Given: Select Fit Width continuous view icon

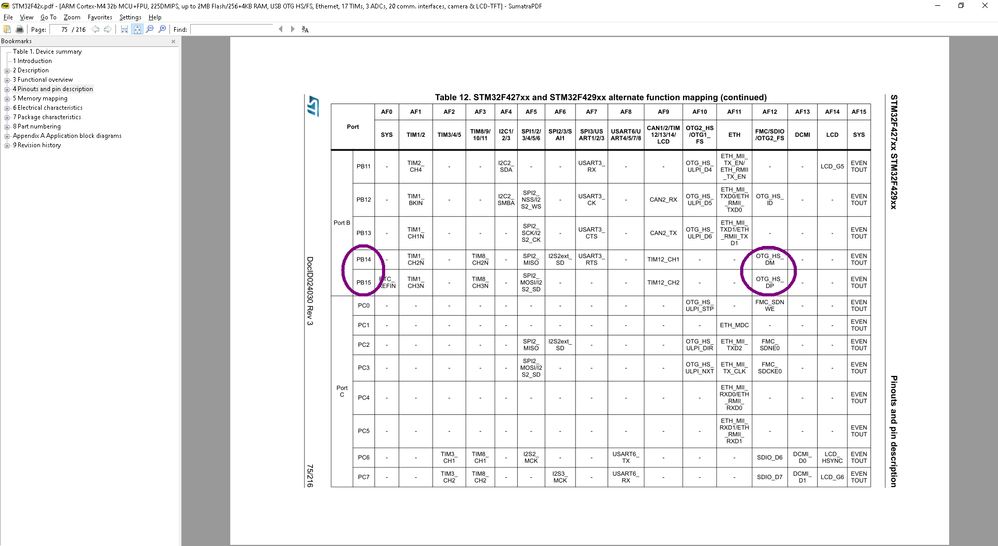Looking at the screenshot, I should pos(124,29).
